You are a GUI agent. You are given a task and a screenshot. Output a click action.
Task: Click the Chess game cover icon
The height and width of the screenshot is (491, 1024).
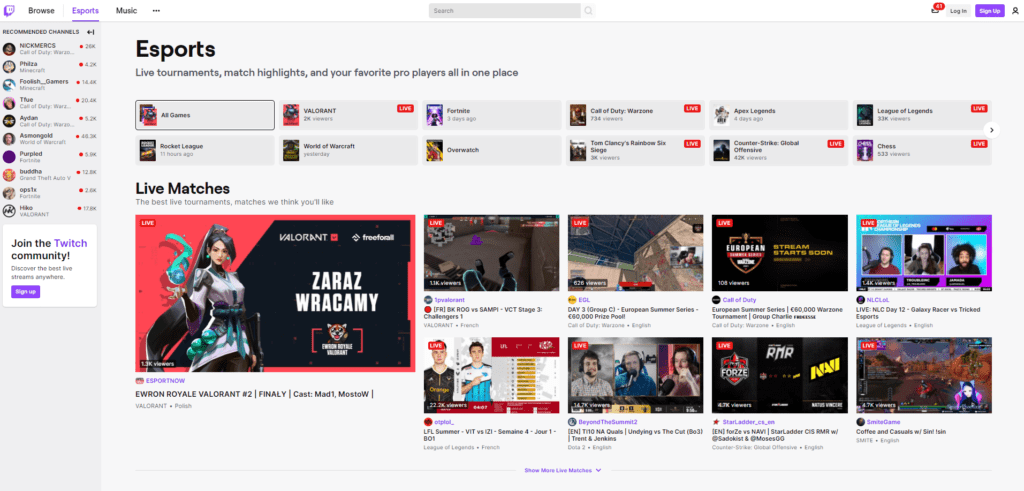(865, 150)
